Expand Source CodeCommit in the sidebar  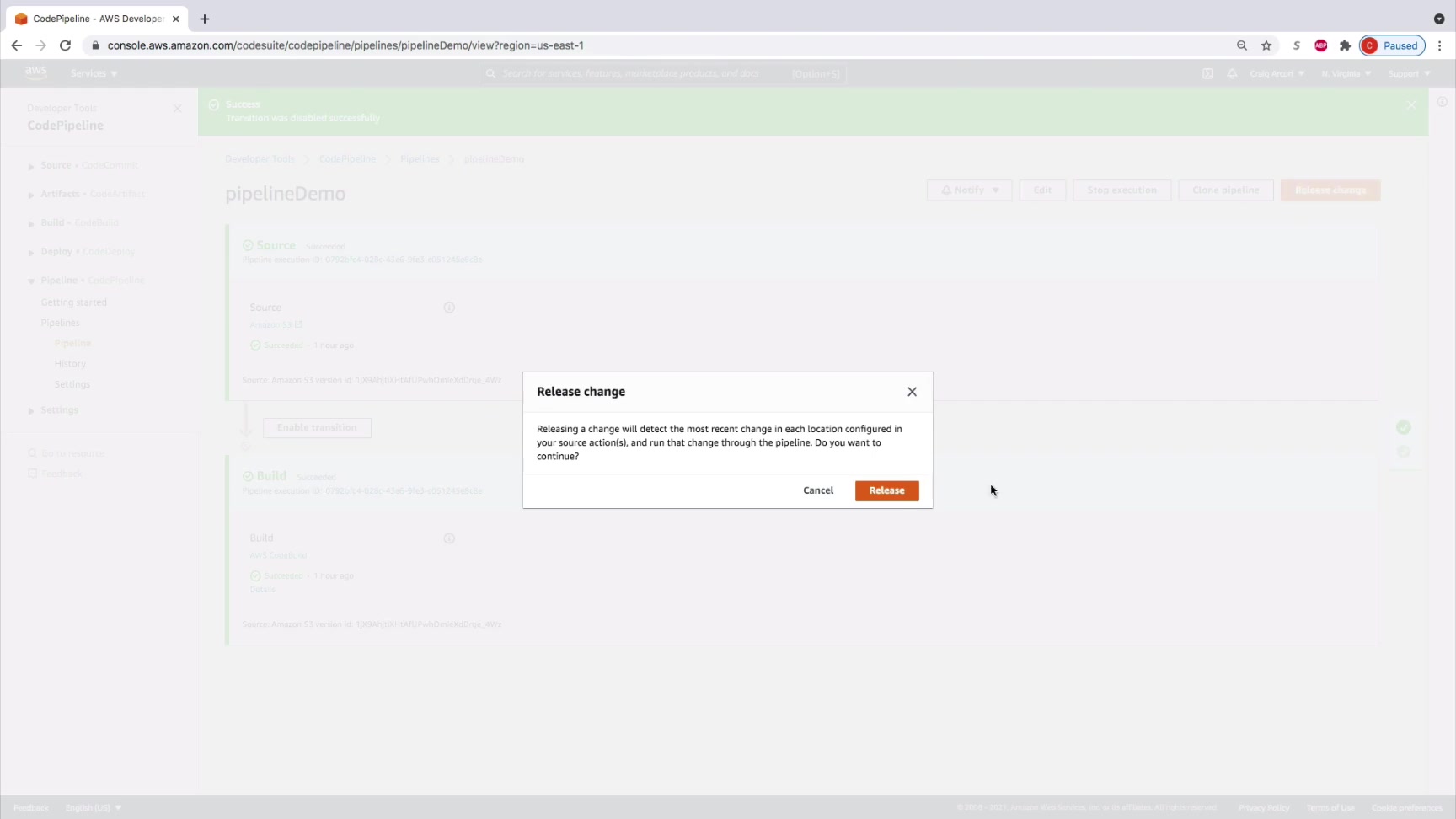[30, 166]
